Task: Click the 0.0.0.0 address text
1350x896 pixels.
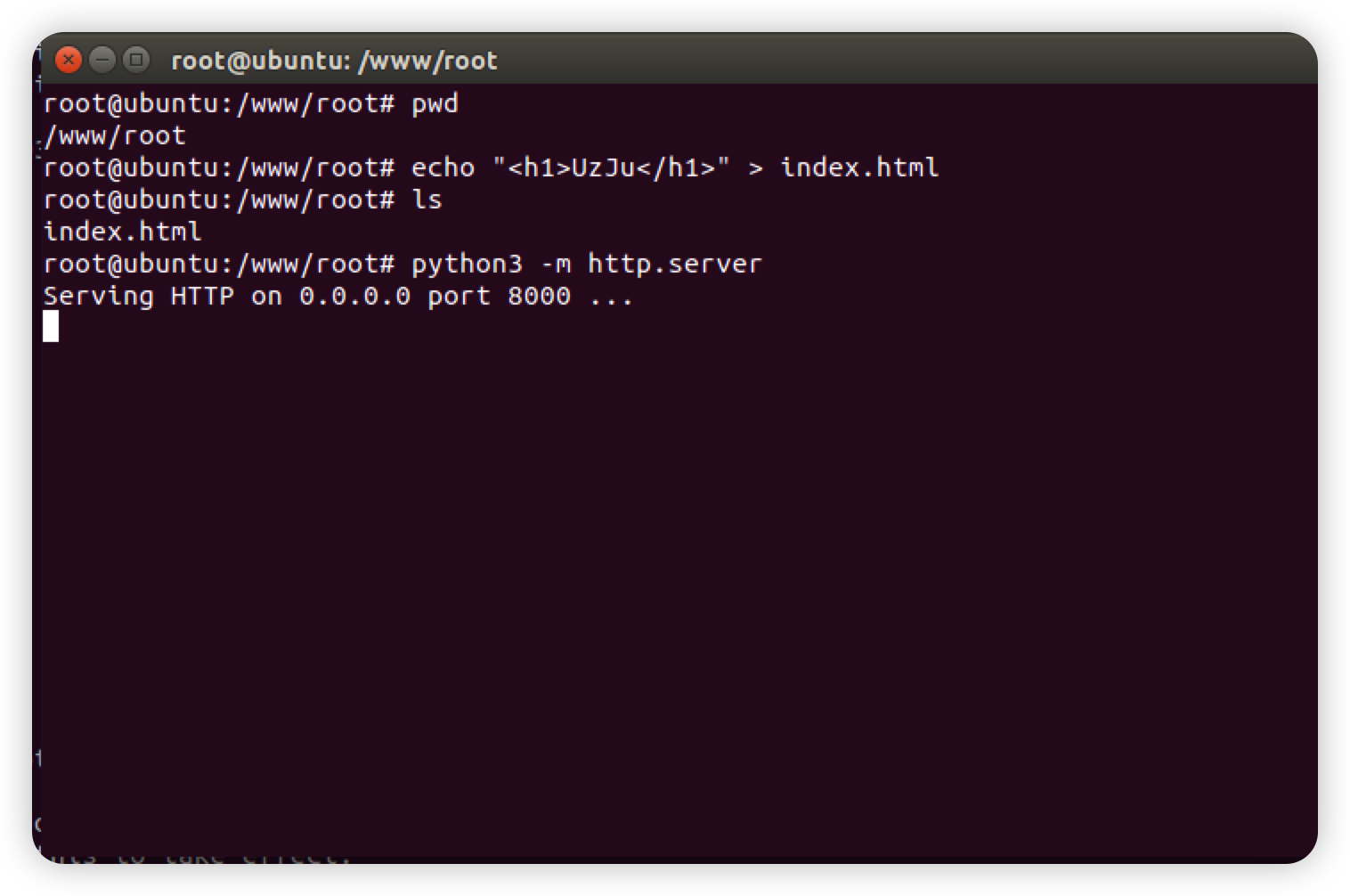Action: tap(354, 297)
